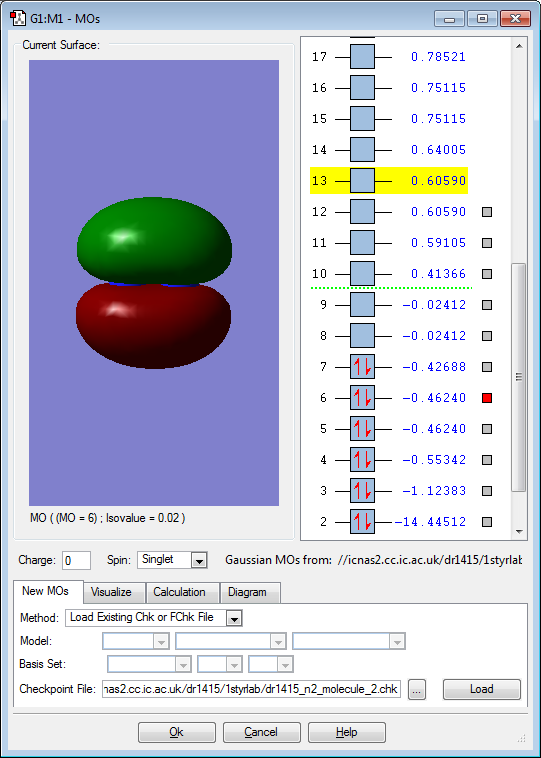Viewport: 541px width, 758px height.
Task: Select the paired-electron box for MO 4
Action: (362, 460)
